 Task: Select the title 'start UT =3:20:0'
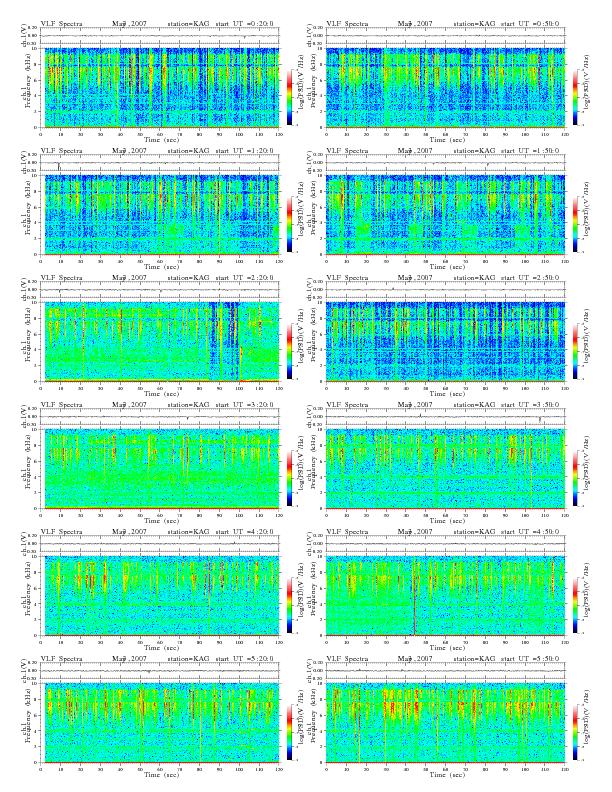coord(244,405)
